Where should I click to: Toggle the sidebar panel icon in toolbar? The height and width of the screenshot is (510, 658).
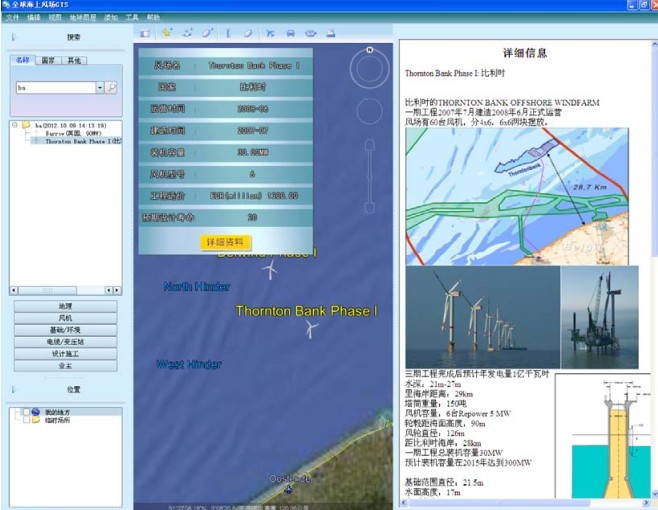(145, 33)
